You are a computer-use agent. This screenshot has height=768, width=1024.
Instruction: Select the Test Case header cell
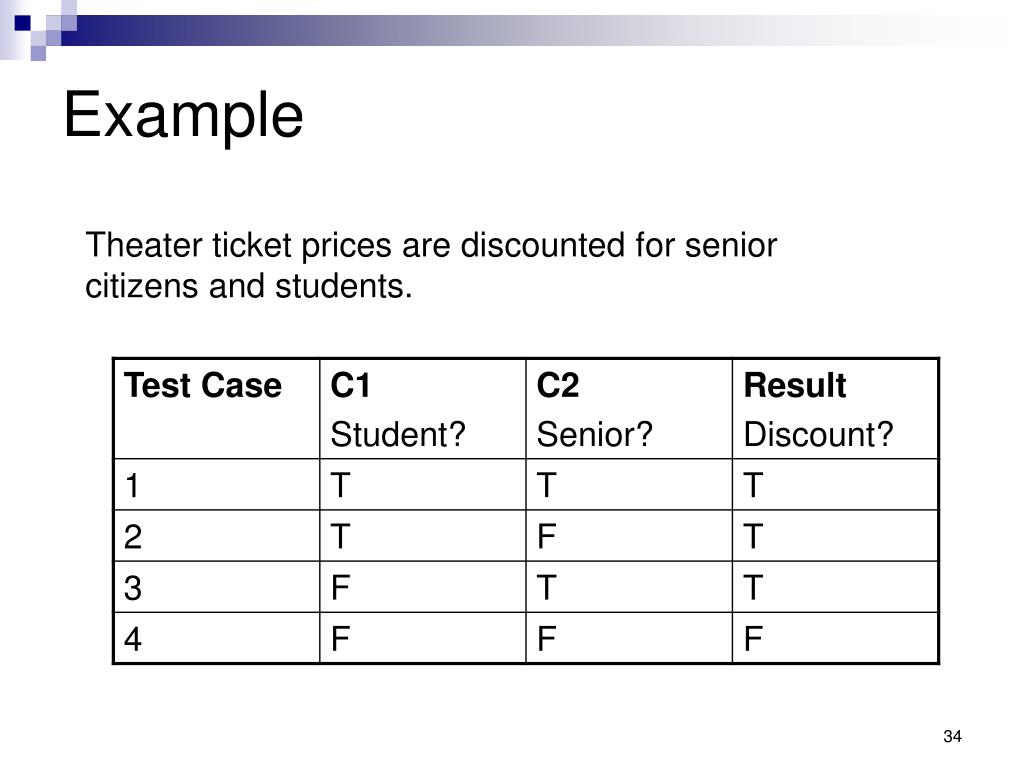(x=217, y=409)
